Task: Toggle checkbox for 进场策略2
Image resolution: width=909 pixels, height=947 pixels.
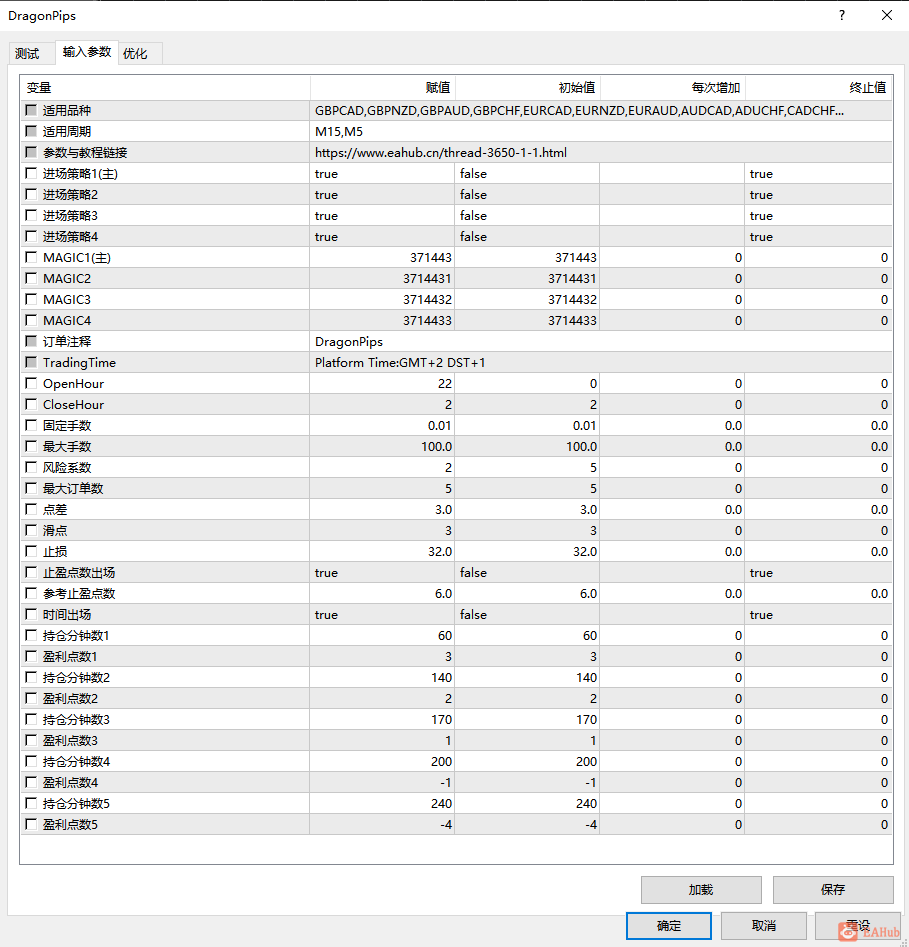Action: (31, 194)
